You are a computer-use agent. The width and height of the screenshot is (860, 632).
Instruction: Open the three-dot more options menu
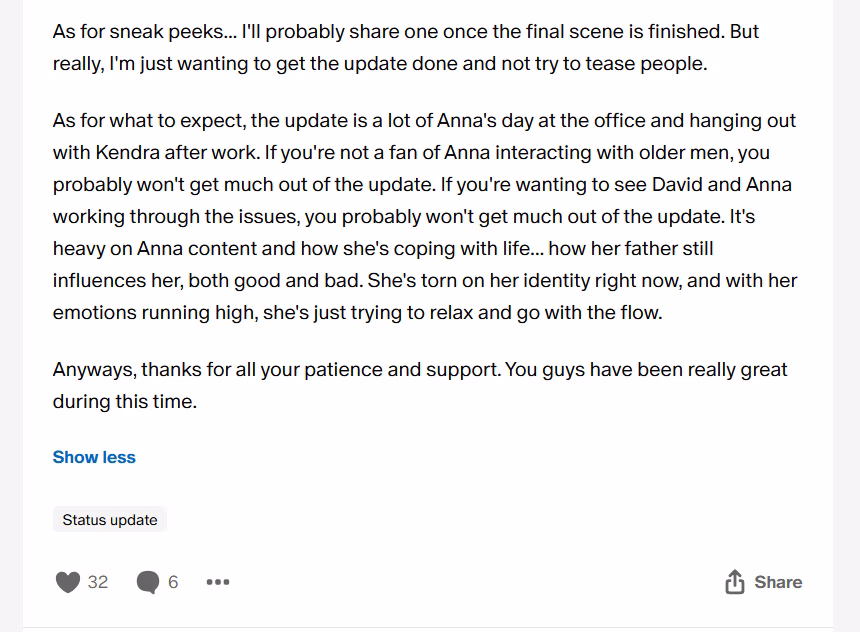coord(217,582)
